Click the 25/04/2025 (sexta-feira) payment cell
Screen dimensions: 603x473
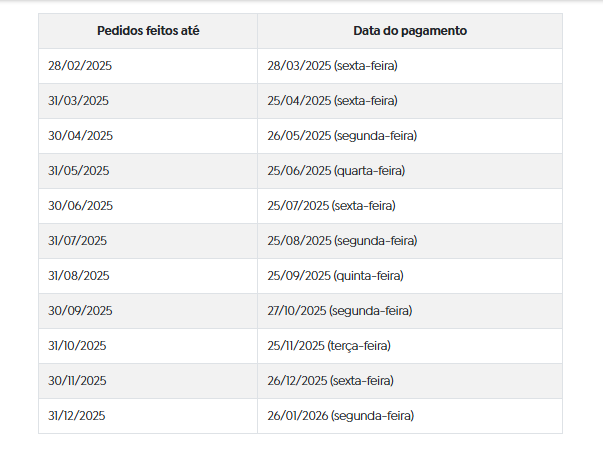pos(410,101)
